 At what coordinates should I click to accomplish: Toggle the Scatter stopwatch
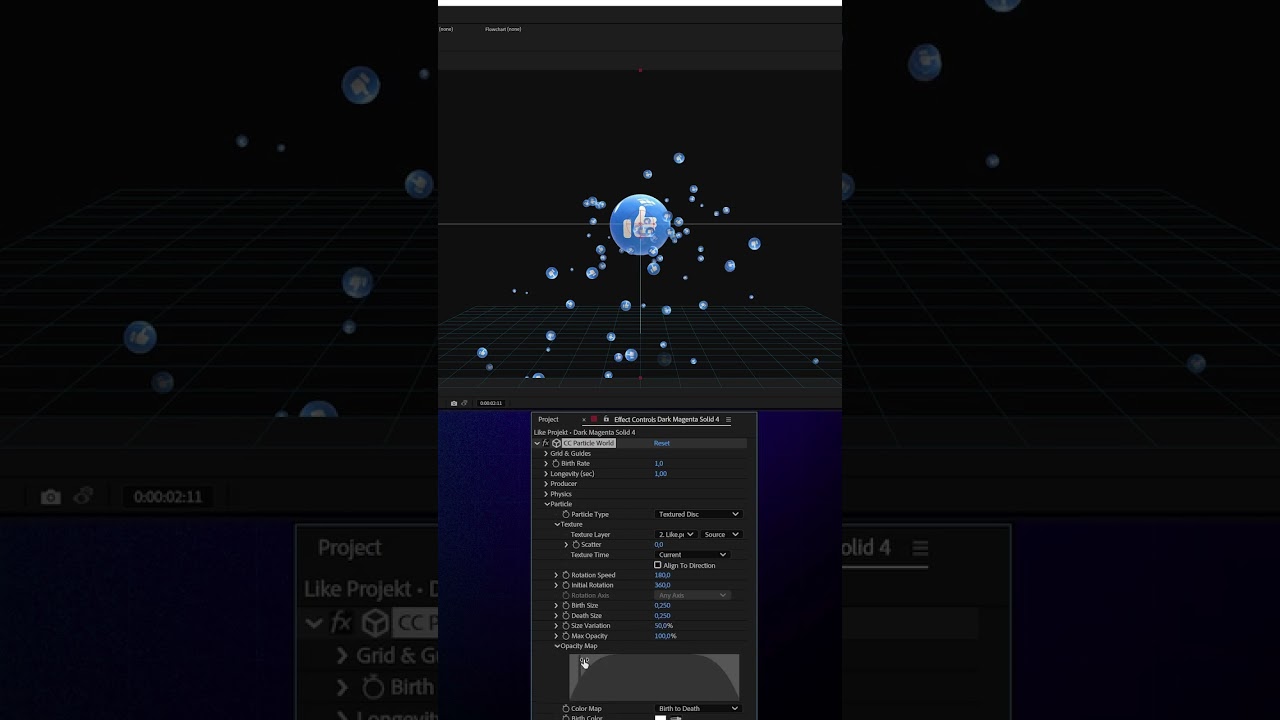(576, 545)
